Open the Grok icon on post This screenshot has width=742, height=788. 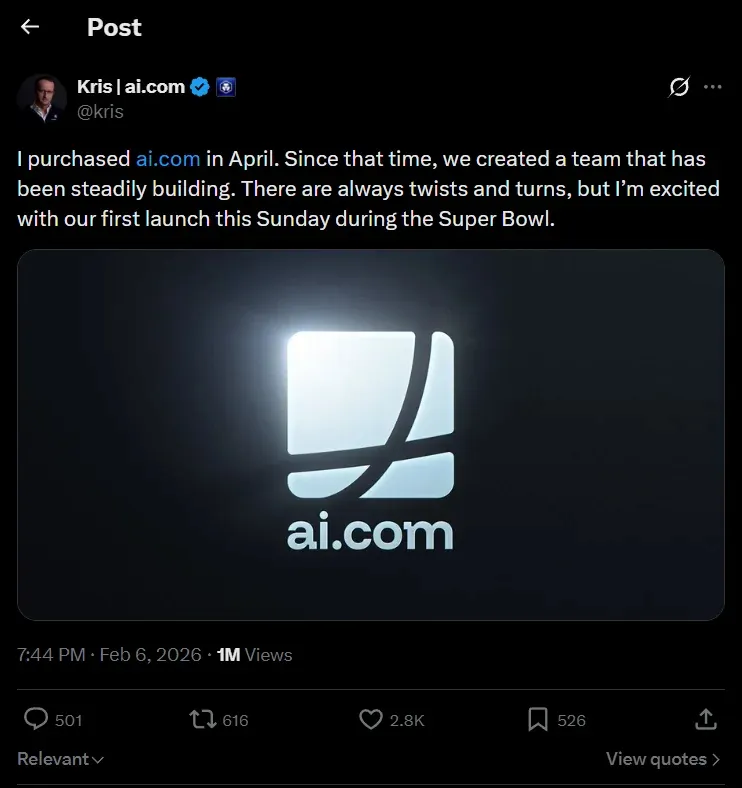(x=679, y=87)
